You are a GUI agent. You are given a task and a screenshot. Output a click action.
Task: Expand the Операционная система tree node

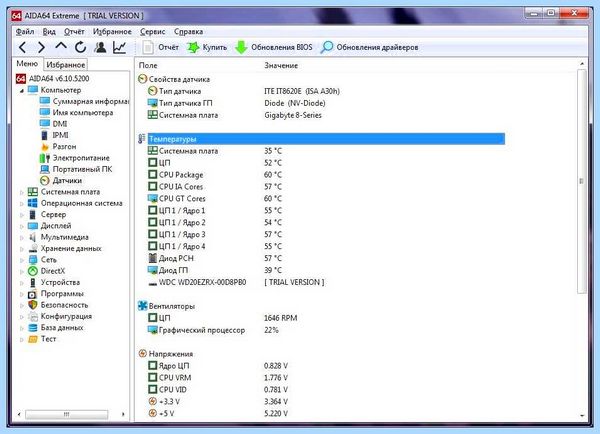pos(21,204)
